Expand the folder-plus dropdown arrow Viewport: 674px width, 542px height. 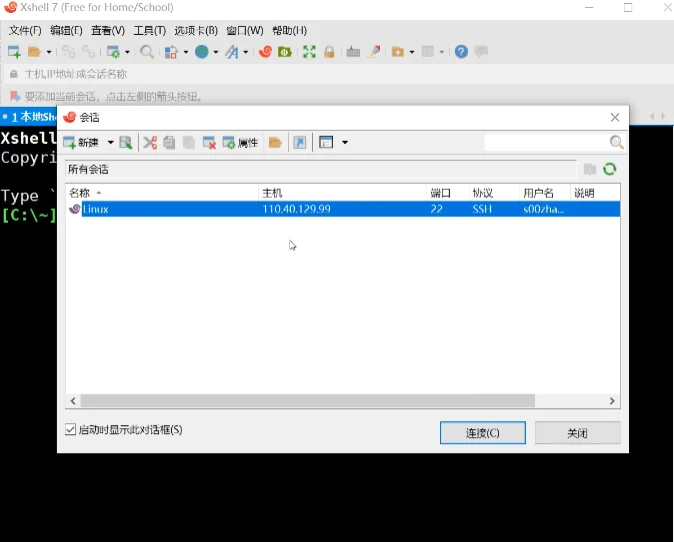(x=412, y=52)
